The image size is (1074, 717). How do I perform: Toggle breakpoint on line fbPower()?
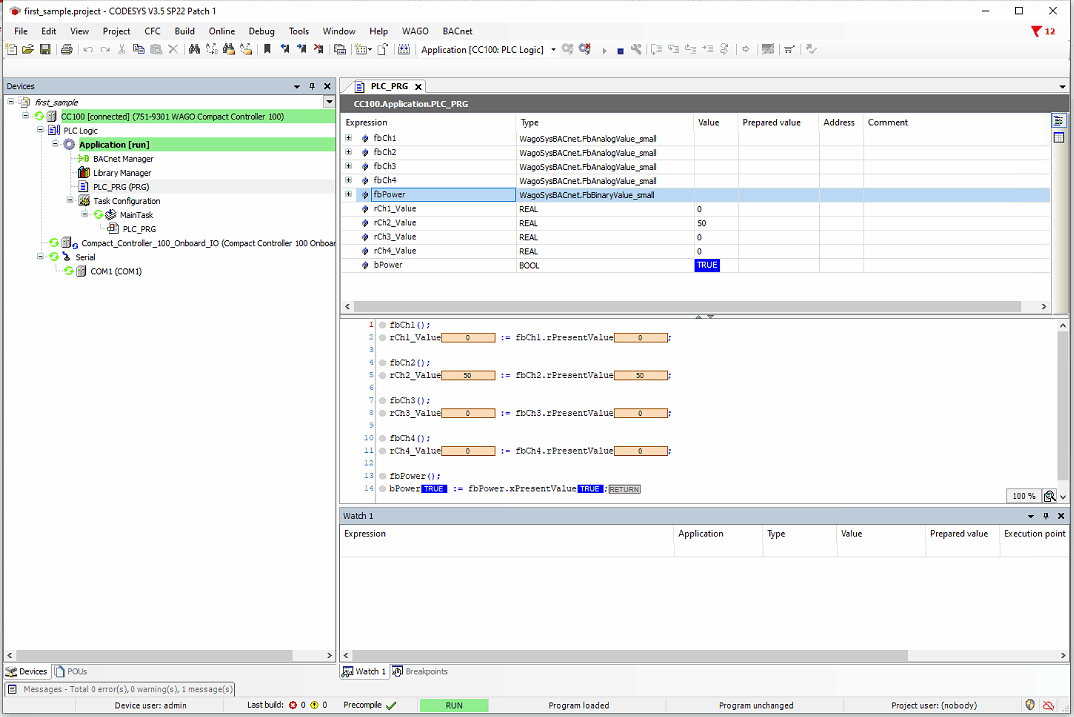382,476
